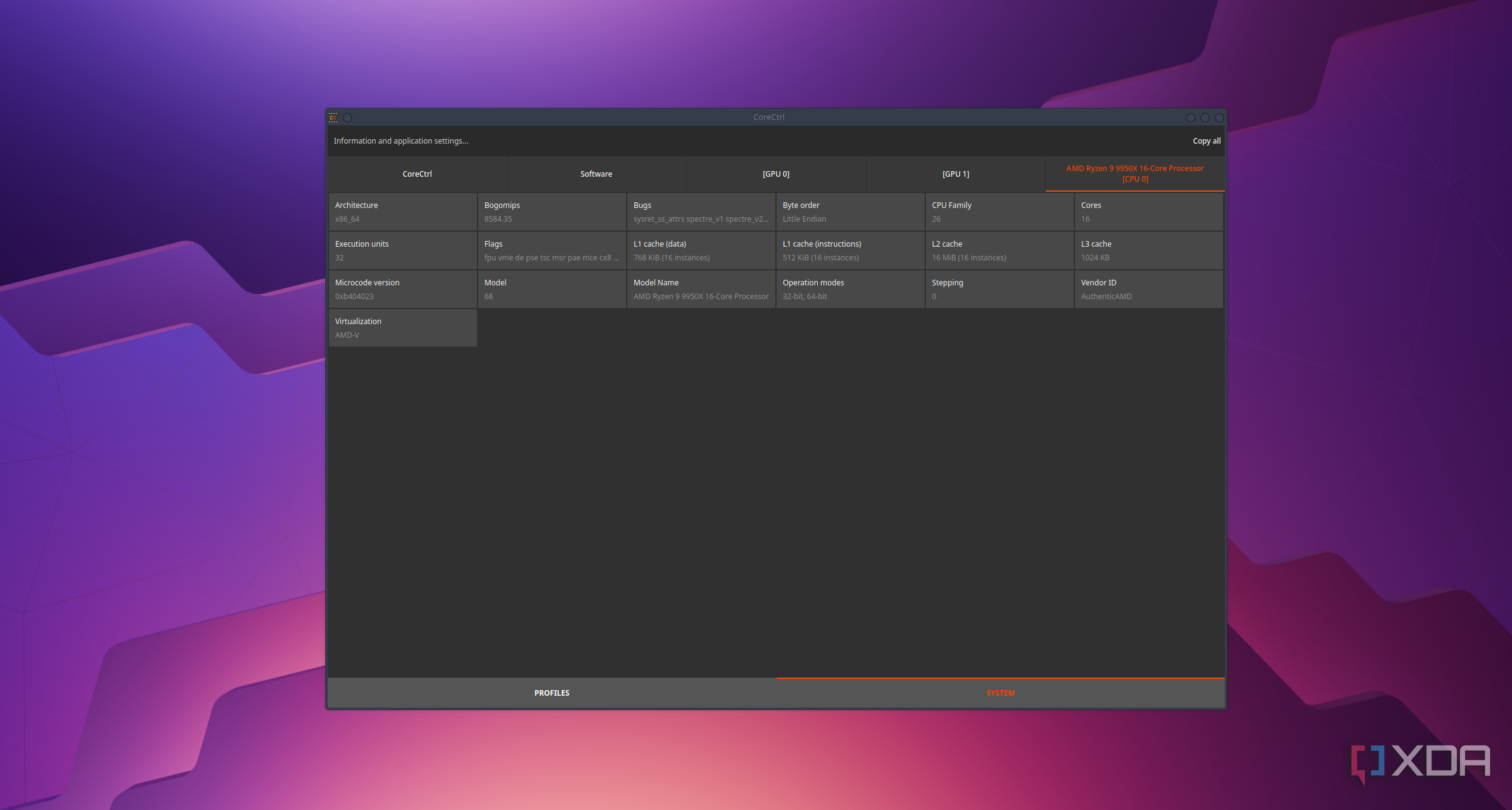Click the Architecture x86_64 cell
This screenshot has width=1512, height=810.
click(x=403, y=212)
